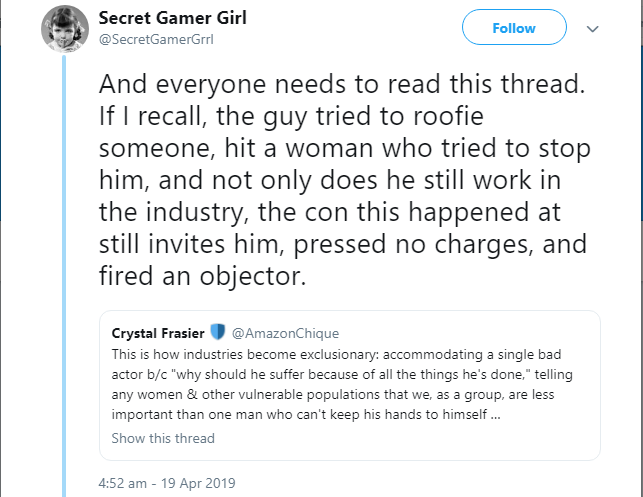Click the @AmazonChique handle

pos(285,333)
